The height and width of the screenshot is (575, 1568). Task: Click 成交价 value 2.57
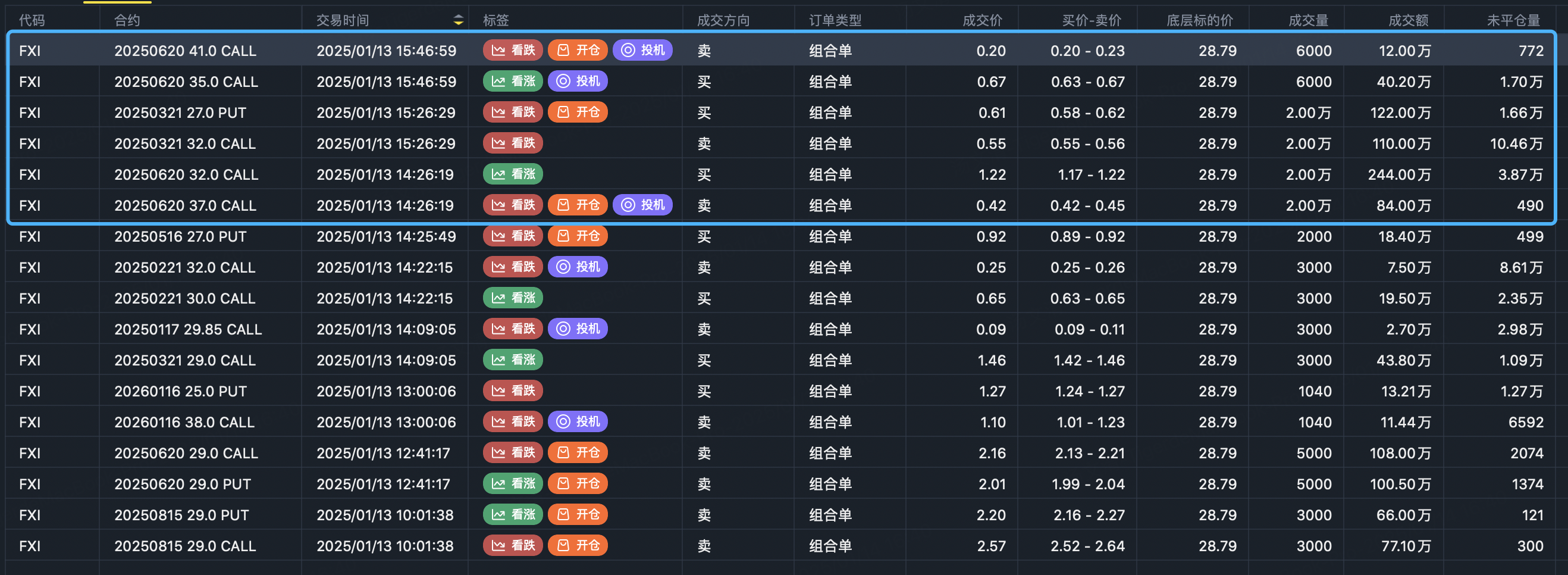point(991,546)
